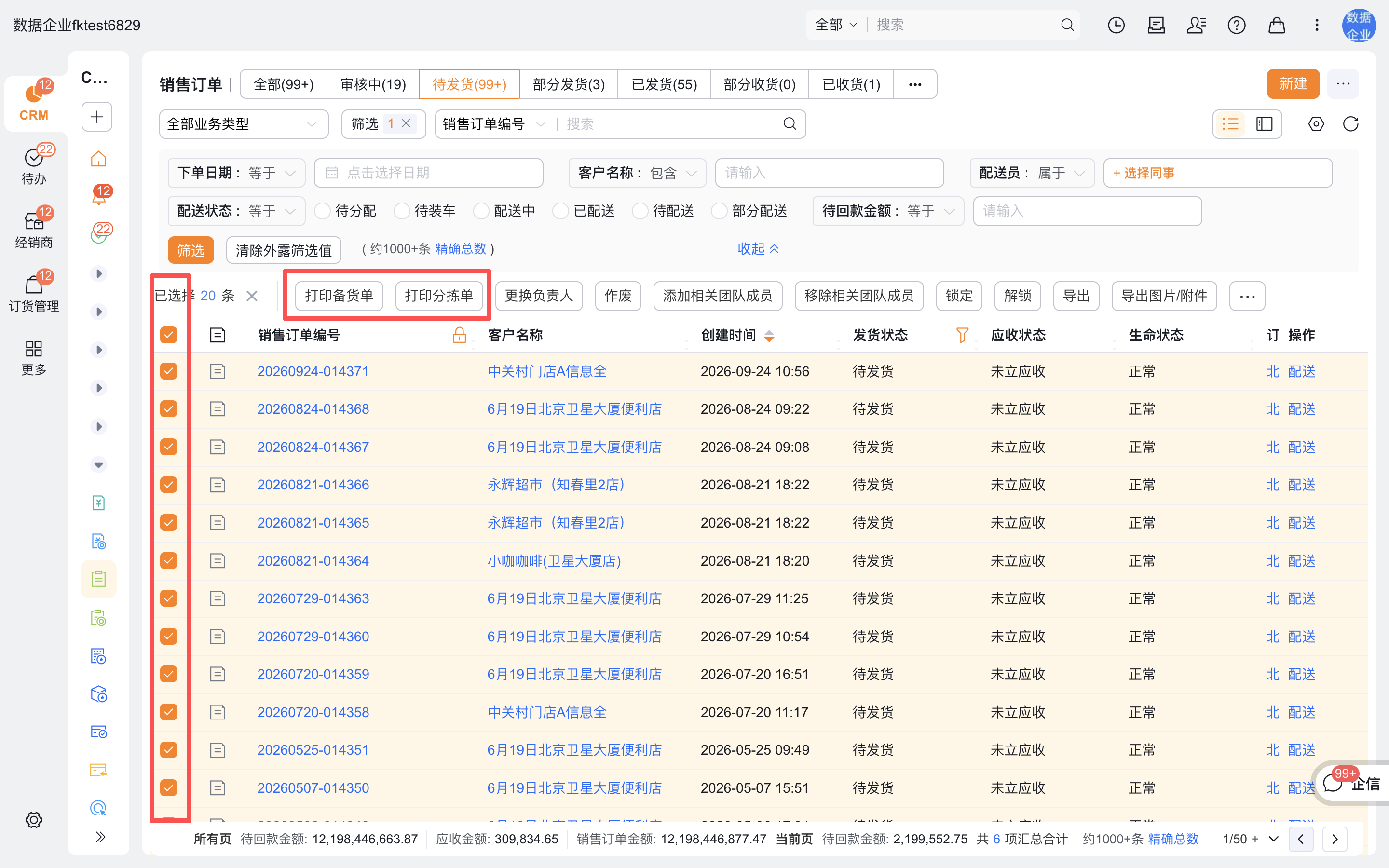The height and width of the screenshot is (868, 1389).
Task: Collapse filters with 收起
Action: pos(758,248)
